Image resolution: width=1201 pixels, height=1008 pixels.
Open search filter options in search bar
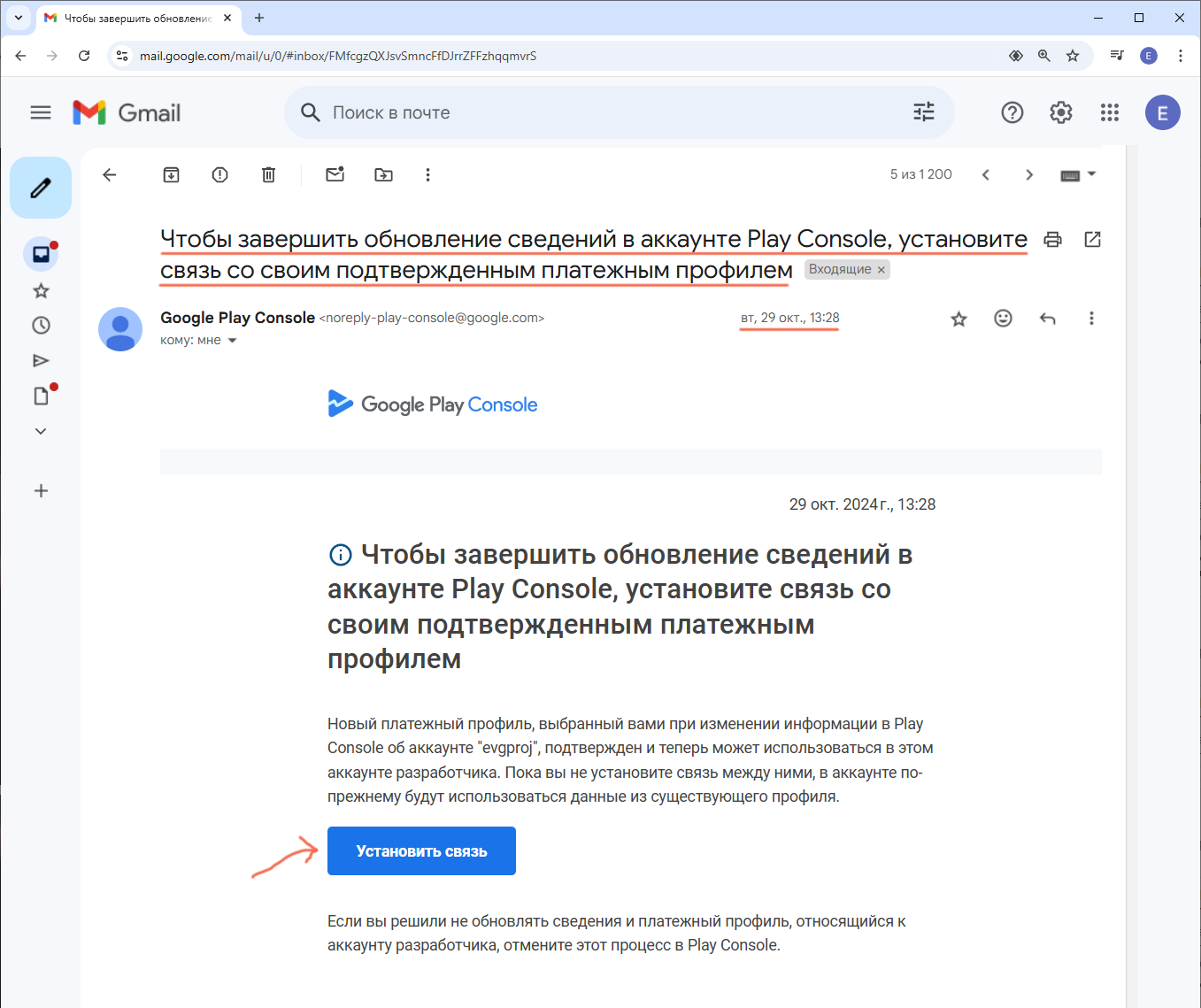coord(924,112)
